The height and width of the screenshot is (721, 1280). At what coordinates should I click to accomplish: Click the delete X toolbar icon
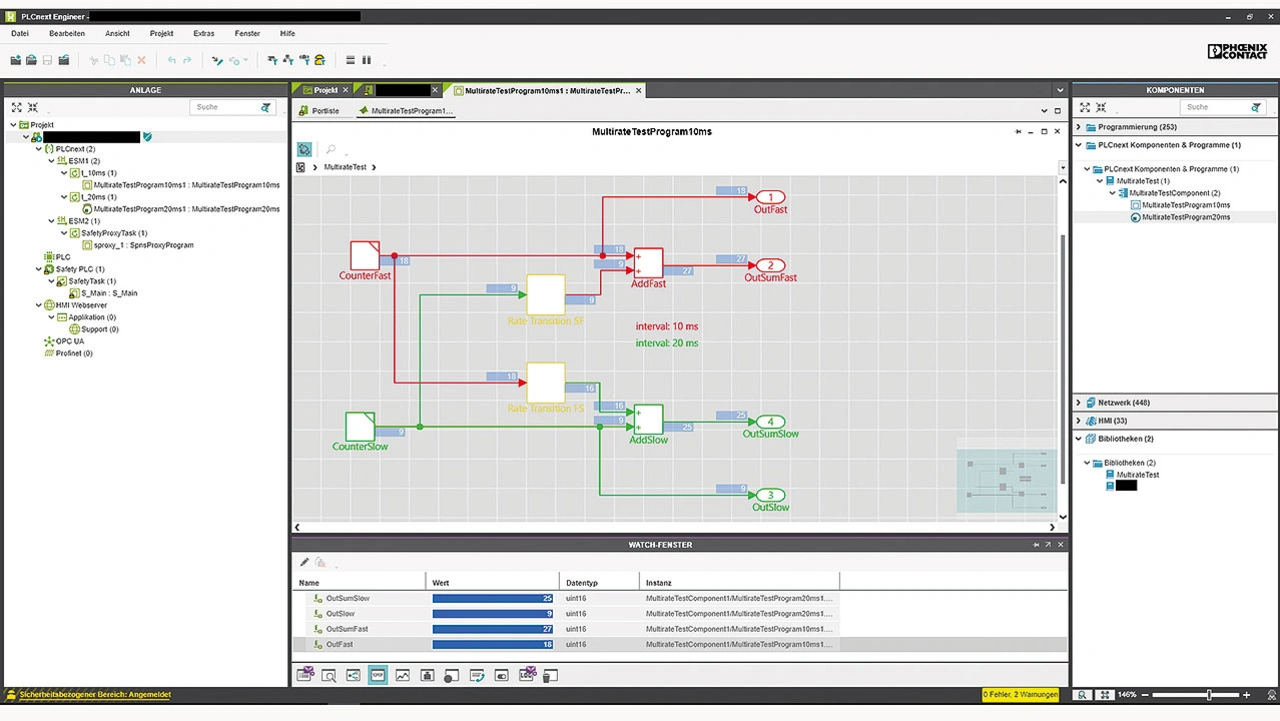coord(141,60)
